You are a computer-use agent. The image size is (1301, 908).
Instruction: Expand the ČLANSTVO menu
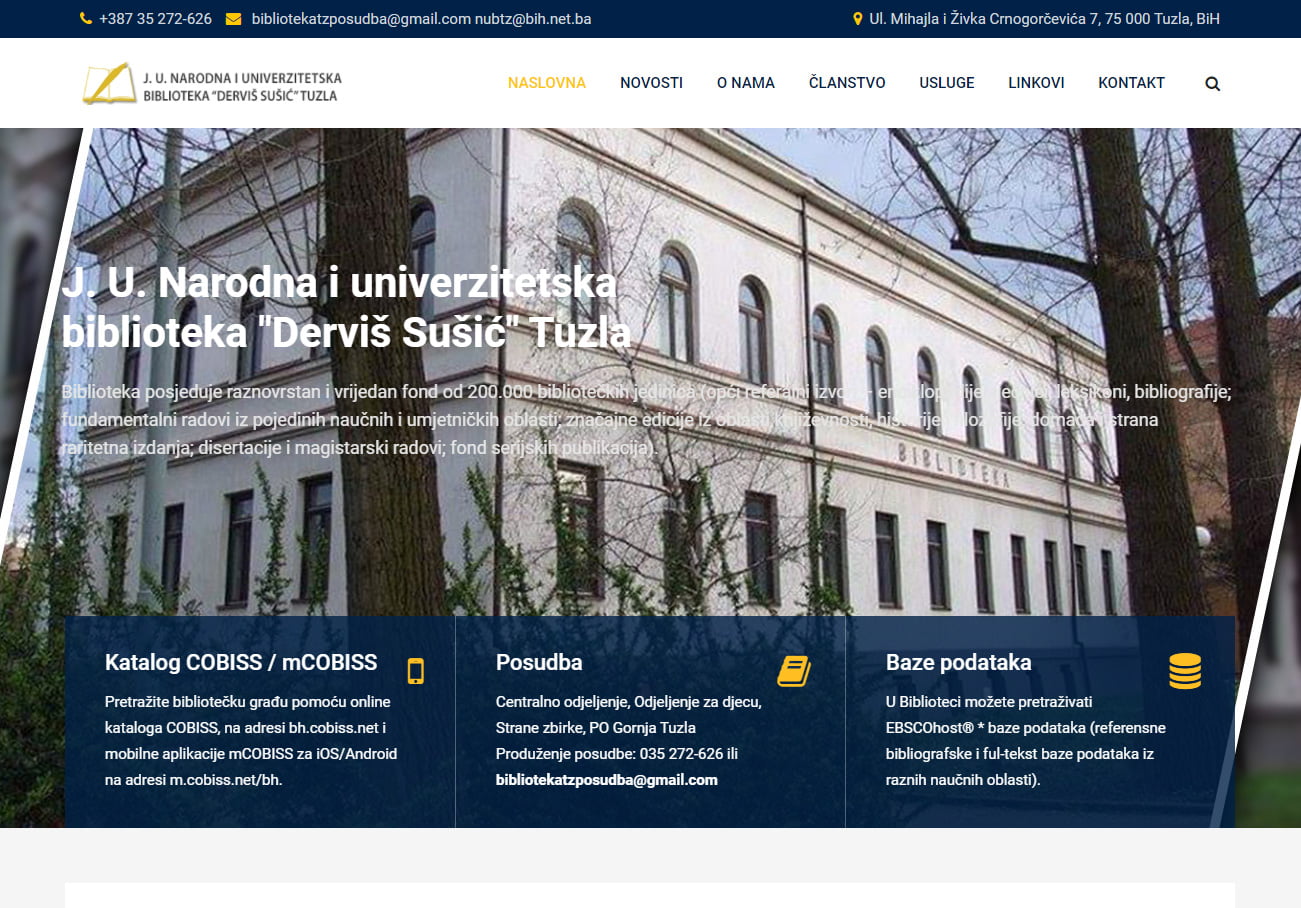[x=847, y=83]
